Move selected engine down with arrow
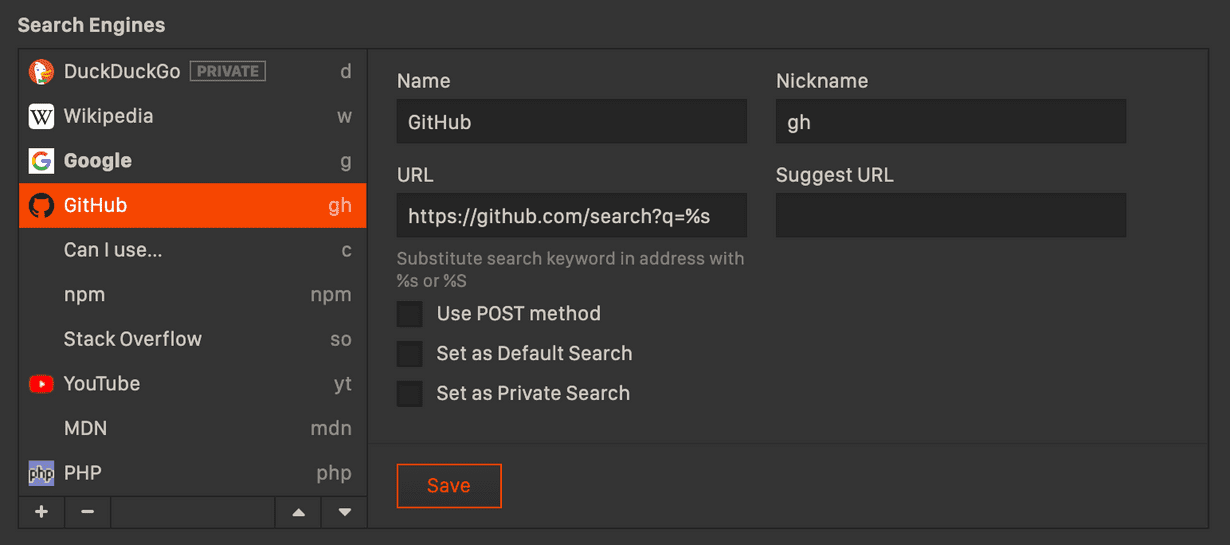1230x545 pixels. click(345, 512)
